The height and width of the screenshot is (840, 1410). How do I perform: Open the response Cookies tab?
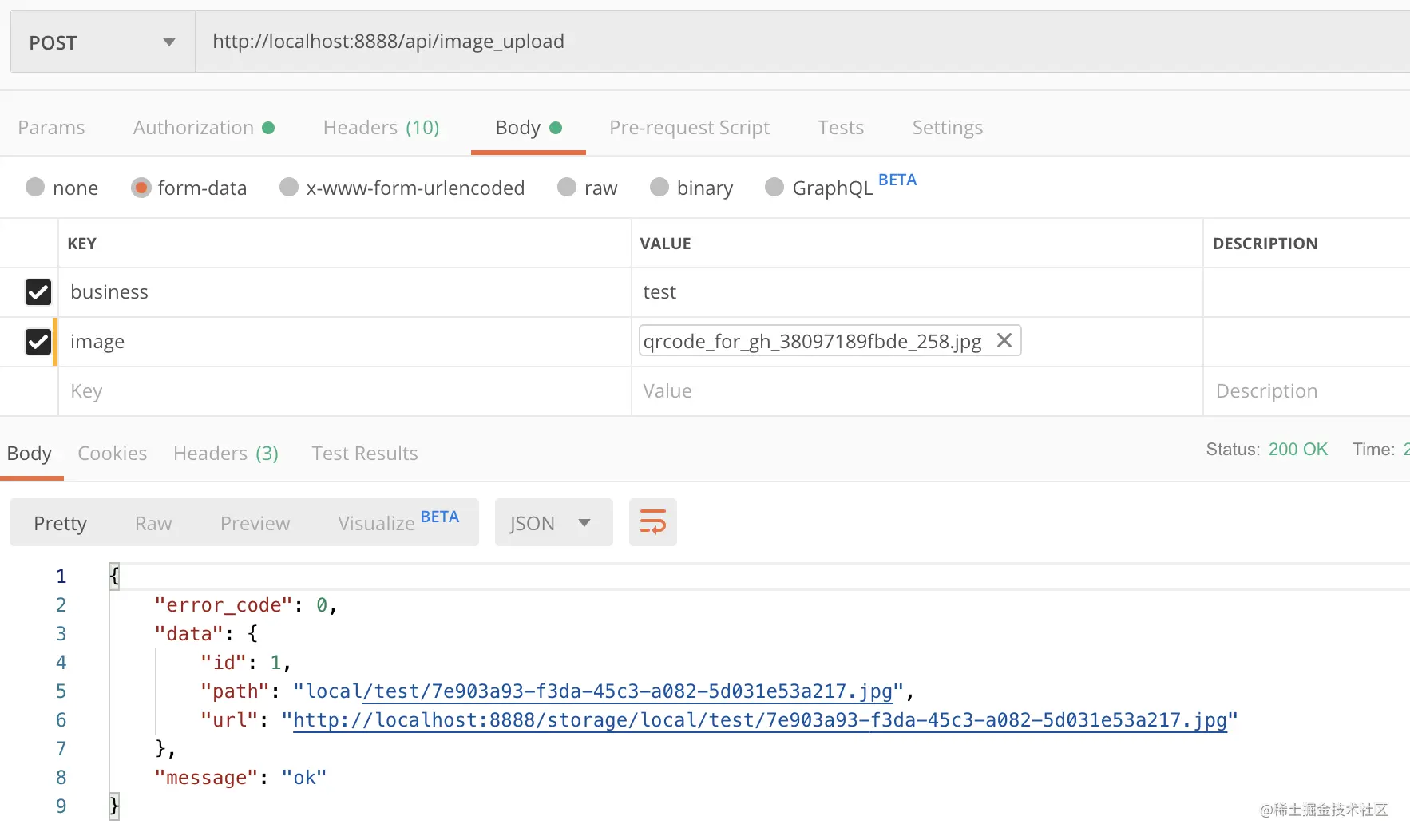click(x=113, y=454)
